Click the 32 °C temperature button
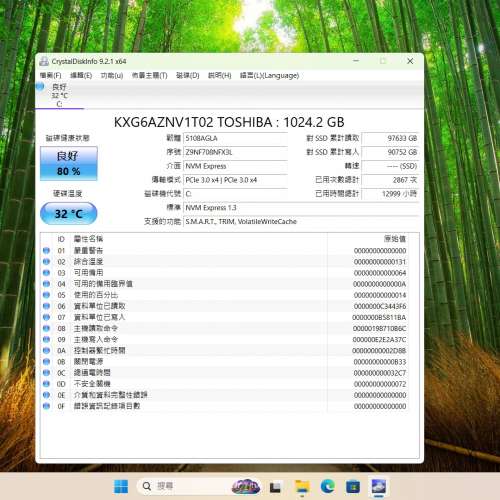This screenshot has width=500, height=500. [x=69, y=213]
